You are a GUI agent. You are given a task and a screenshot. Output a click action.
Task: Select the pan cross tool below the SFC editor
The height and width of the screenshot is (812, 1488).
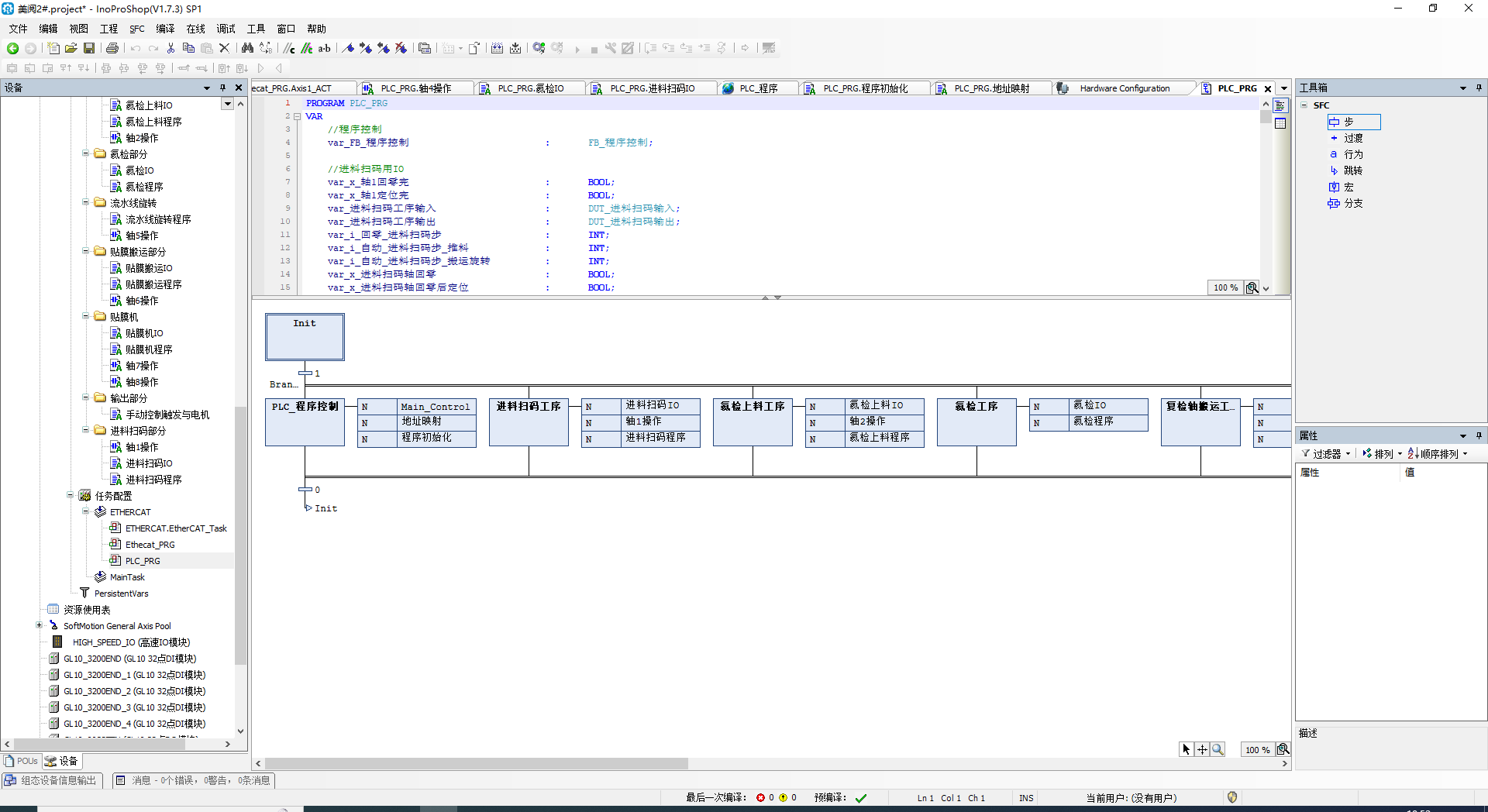pyautogui.click(x=1202, y=749)
